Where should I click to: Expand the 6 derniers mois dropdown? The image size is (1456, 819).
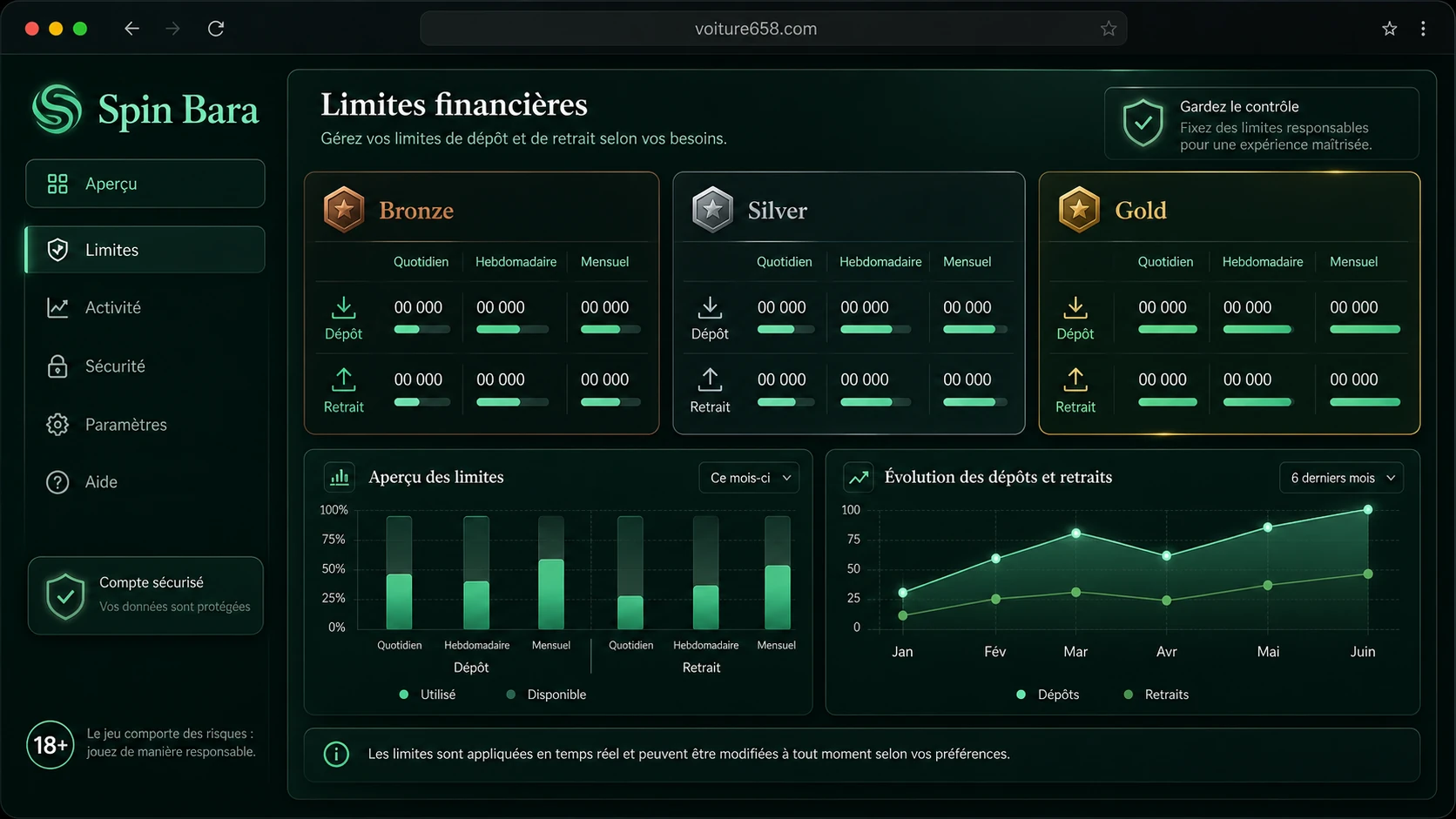pos(1341,478)
